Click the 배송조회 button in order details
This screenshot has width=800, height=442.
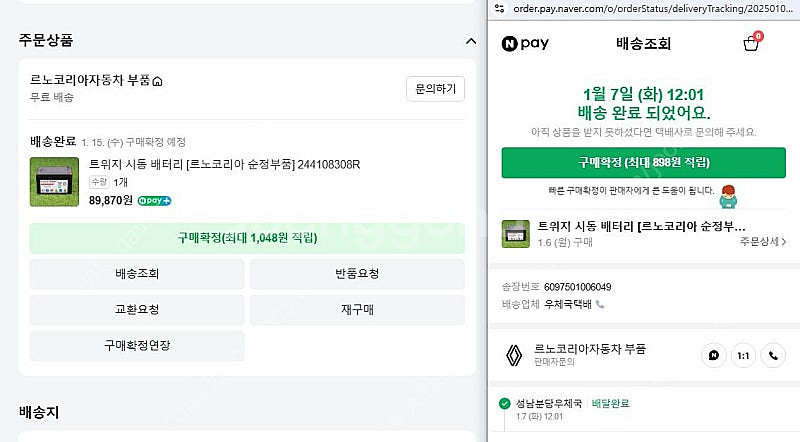coord(137,274)
